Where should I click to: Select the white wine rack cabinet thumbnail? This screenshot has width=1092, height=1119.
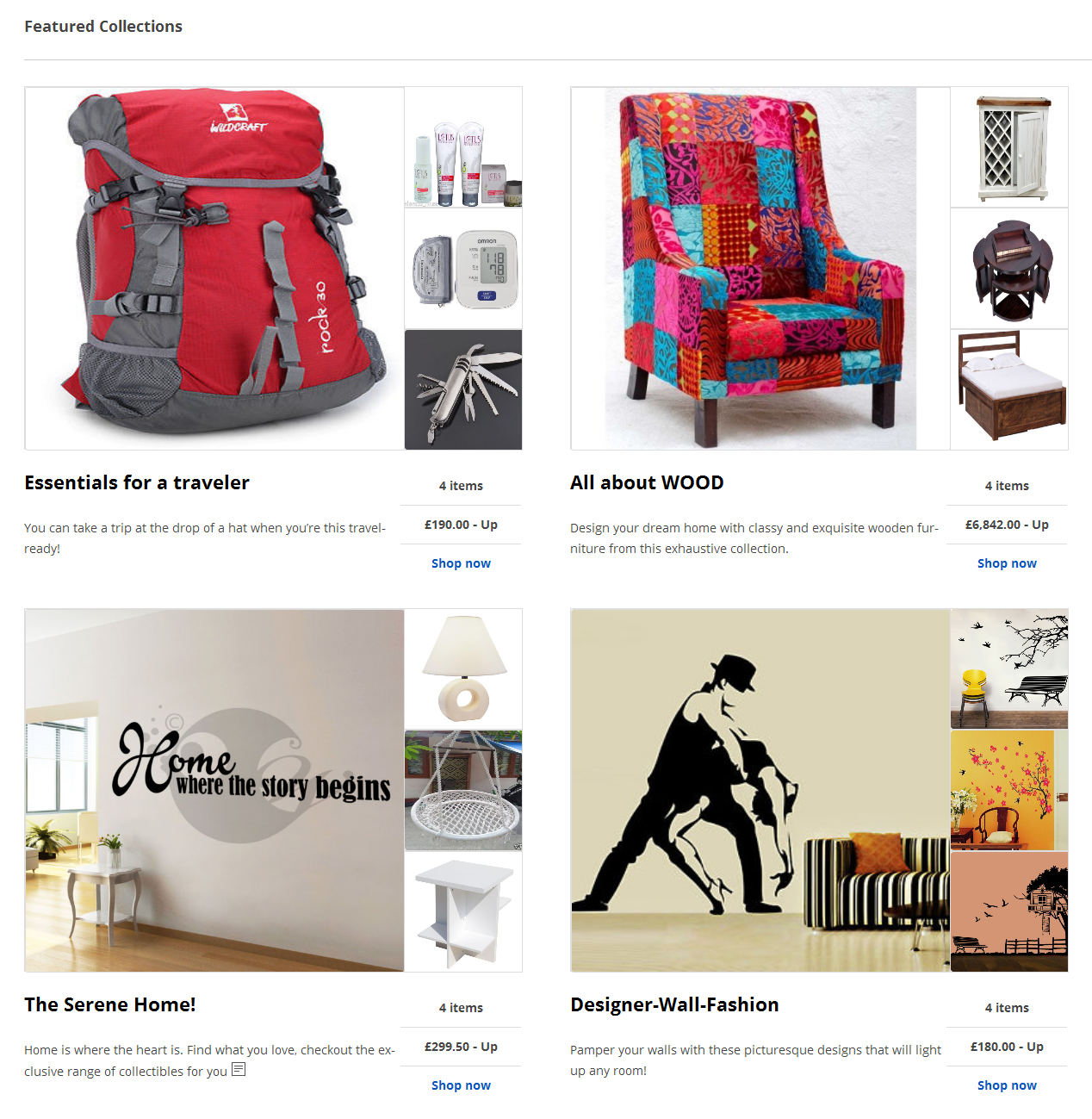[1009, 147]
